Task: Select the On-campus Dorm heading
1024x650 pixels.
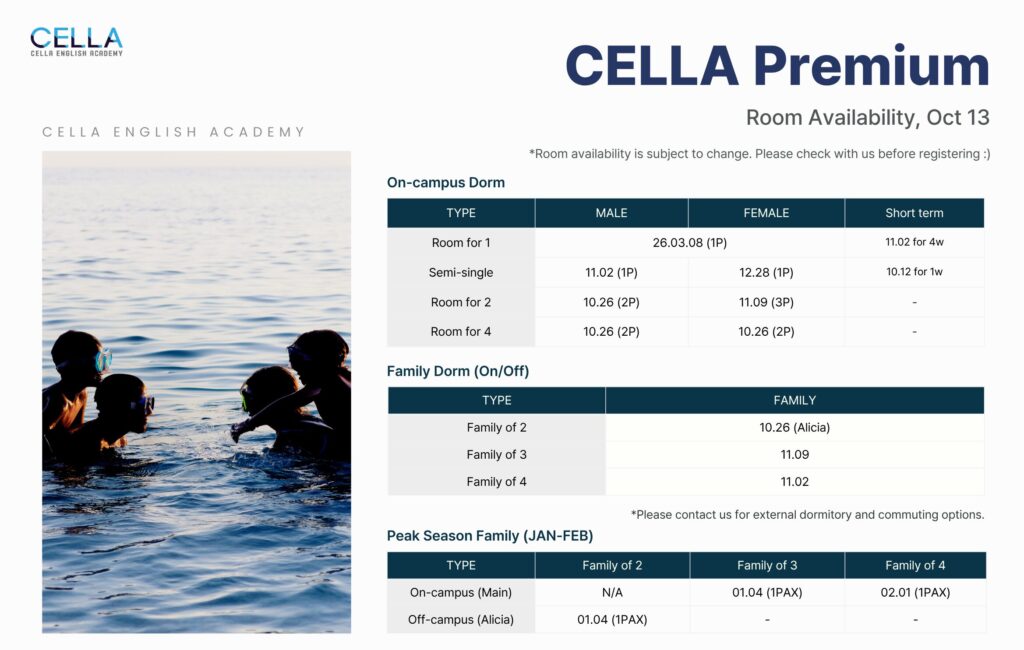Action: click(x=445, y=183)
